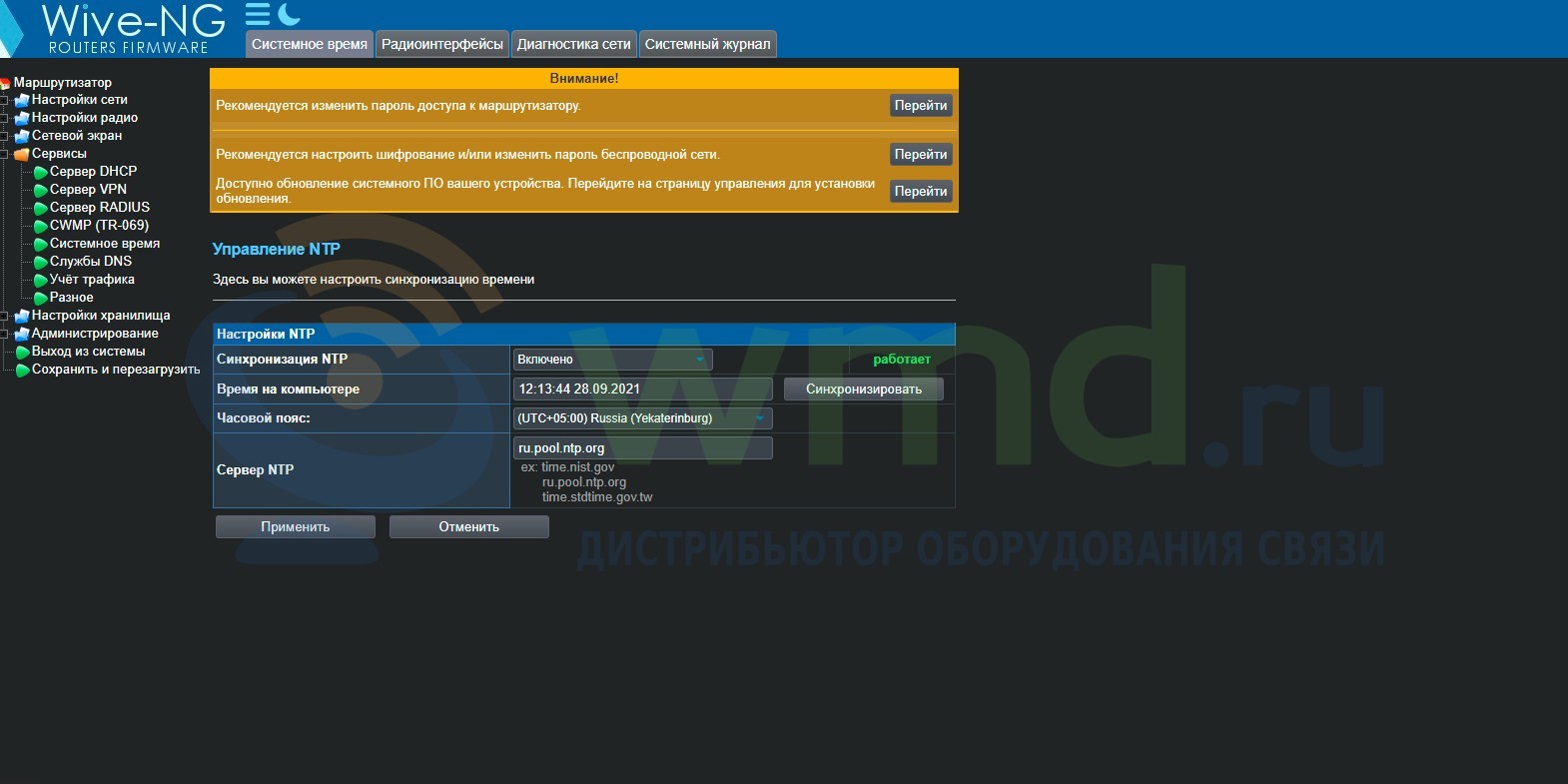Open the Радиоинтерфейсы tab

(x=442, y=44)
